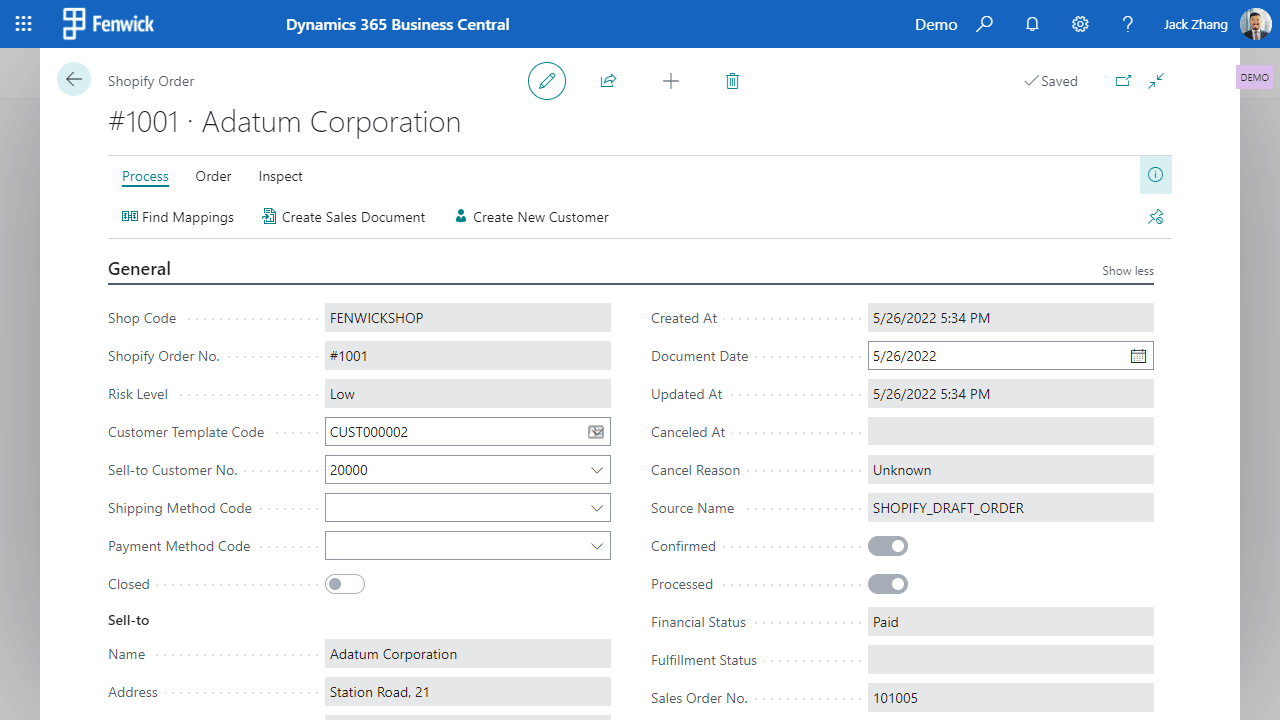Open the search magnifier icon

(985, 24)
